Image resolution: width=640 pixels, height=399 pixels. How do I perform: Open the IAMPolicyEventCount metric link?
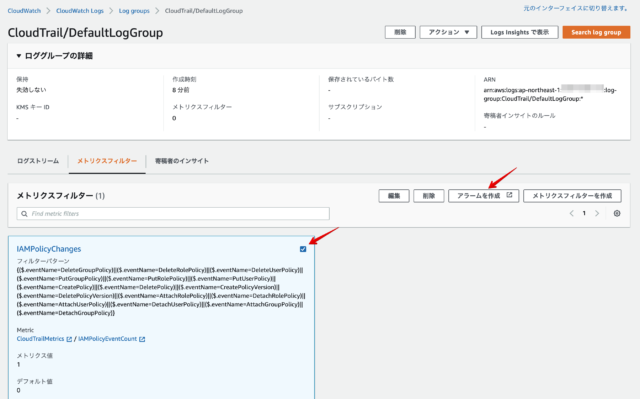107,339
